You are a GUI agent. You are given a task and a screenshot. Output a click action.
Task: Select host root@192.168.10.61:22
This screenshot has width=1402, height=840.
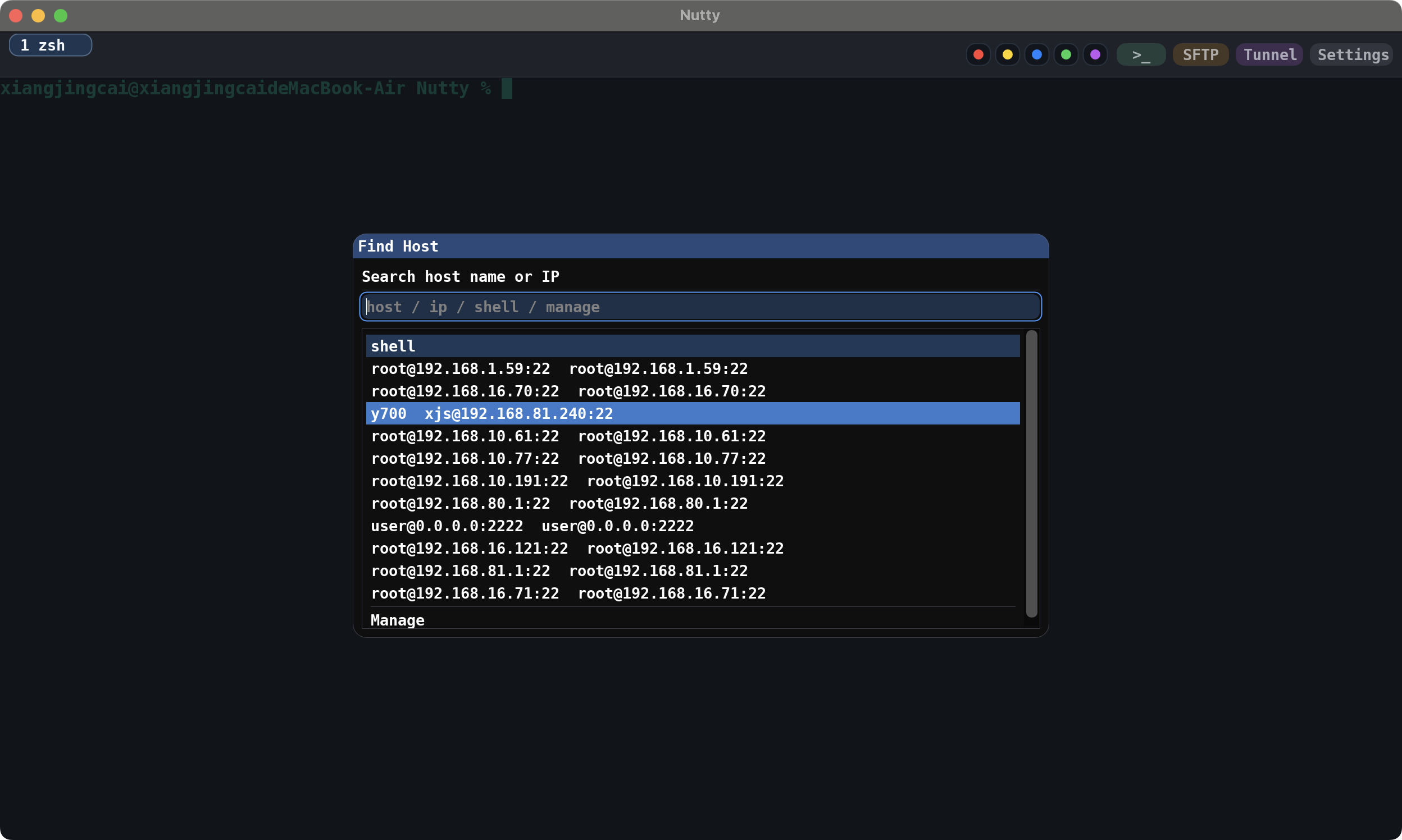point(693,436)
